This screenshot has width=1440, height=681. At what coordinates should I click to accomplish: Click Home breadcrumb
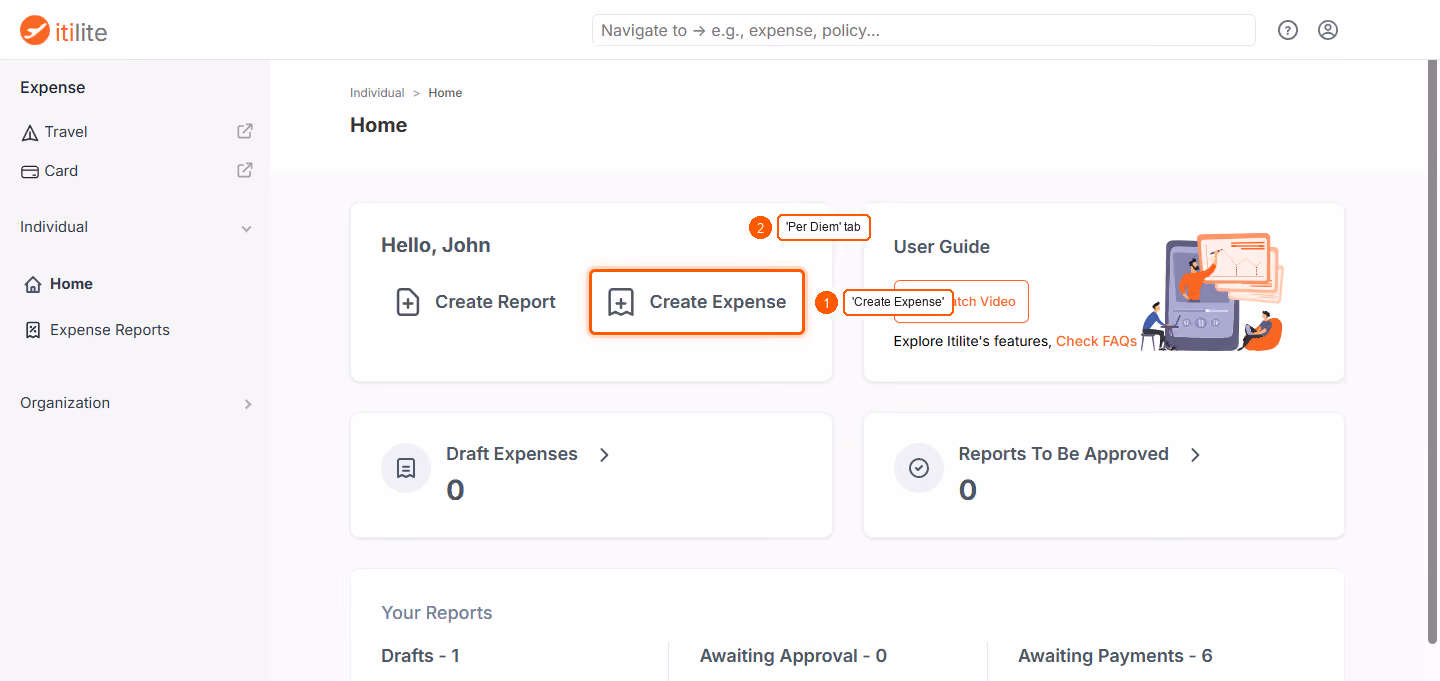(x=445, y=93)
